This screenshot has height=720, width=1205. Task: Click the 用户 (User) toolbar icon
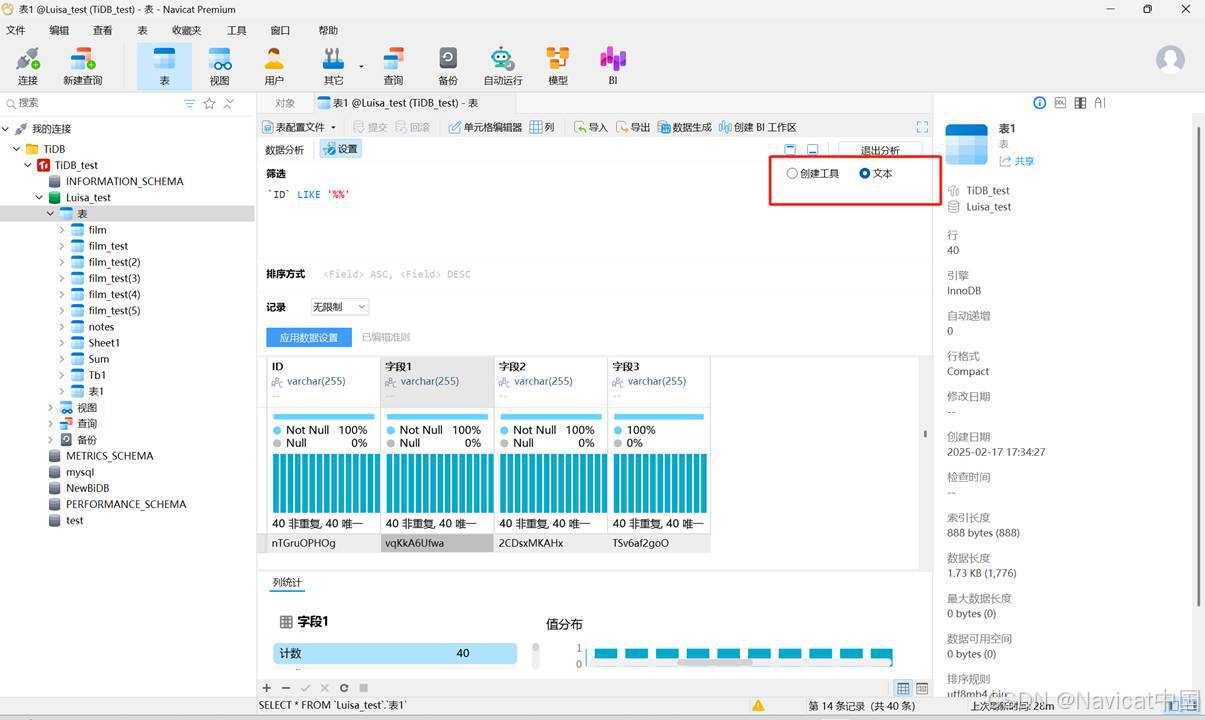(x=274, y=66)
